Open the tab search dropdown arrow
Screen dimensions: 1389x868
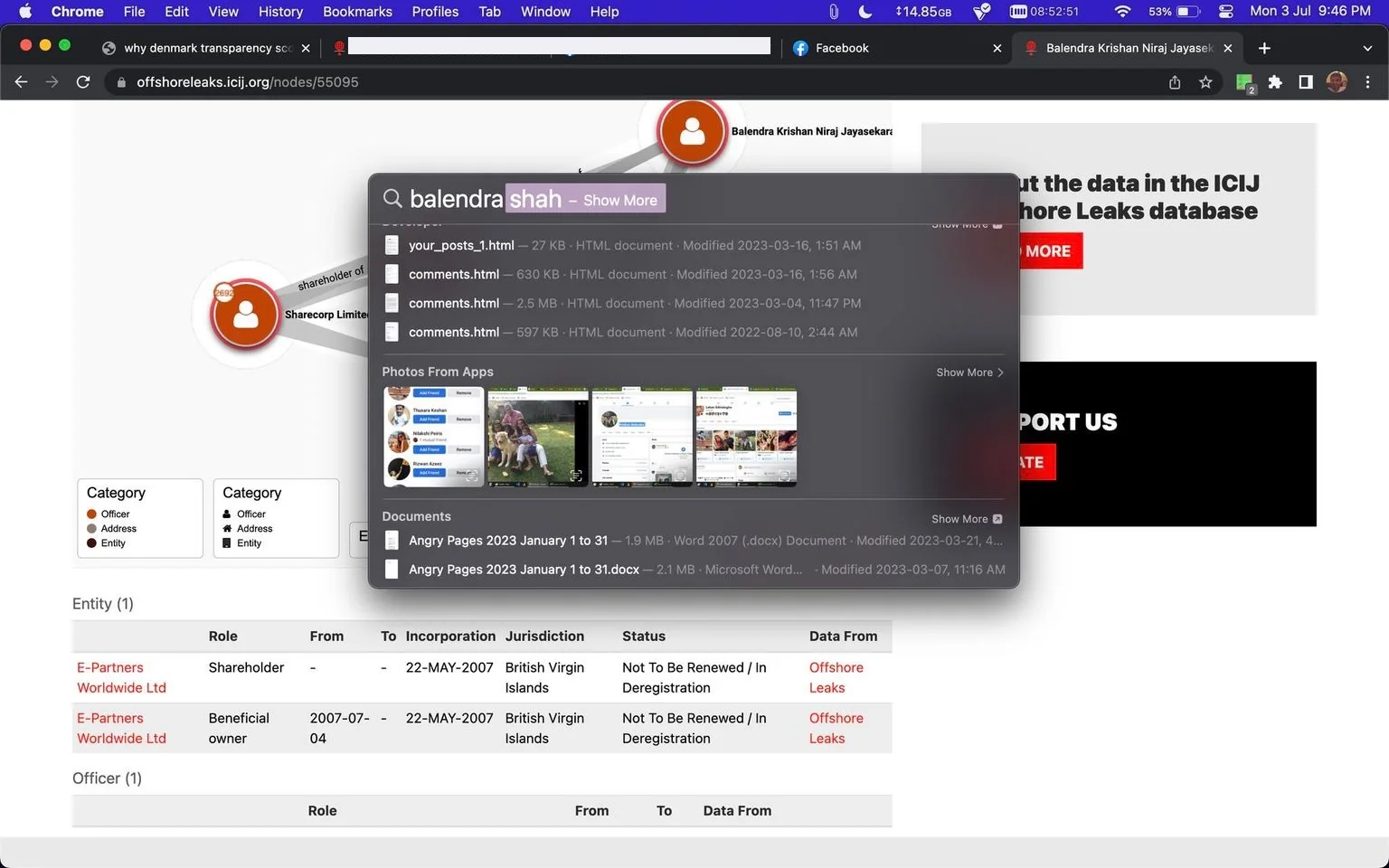[x=1367, y=48]
